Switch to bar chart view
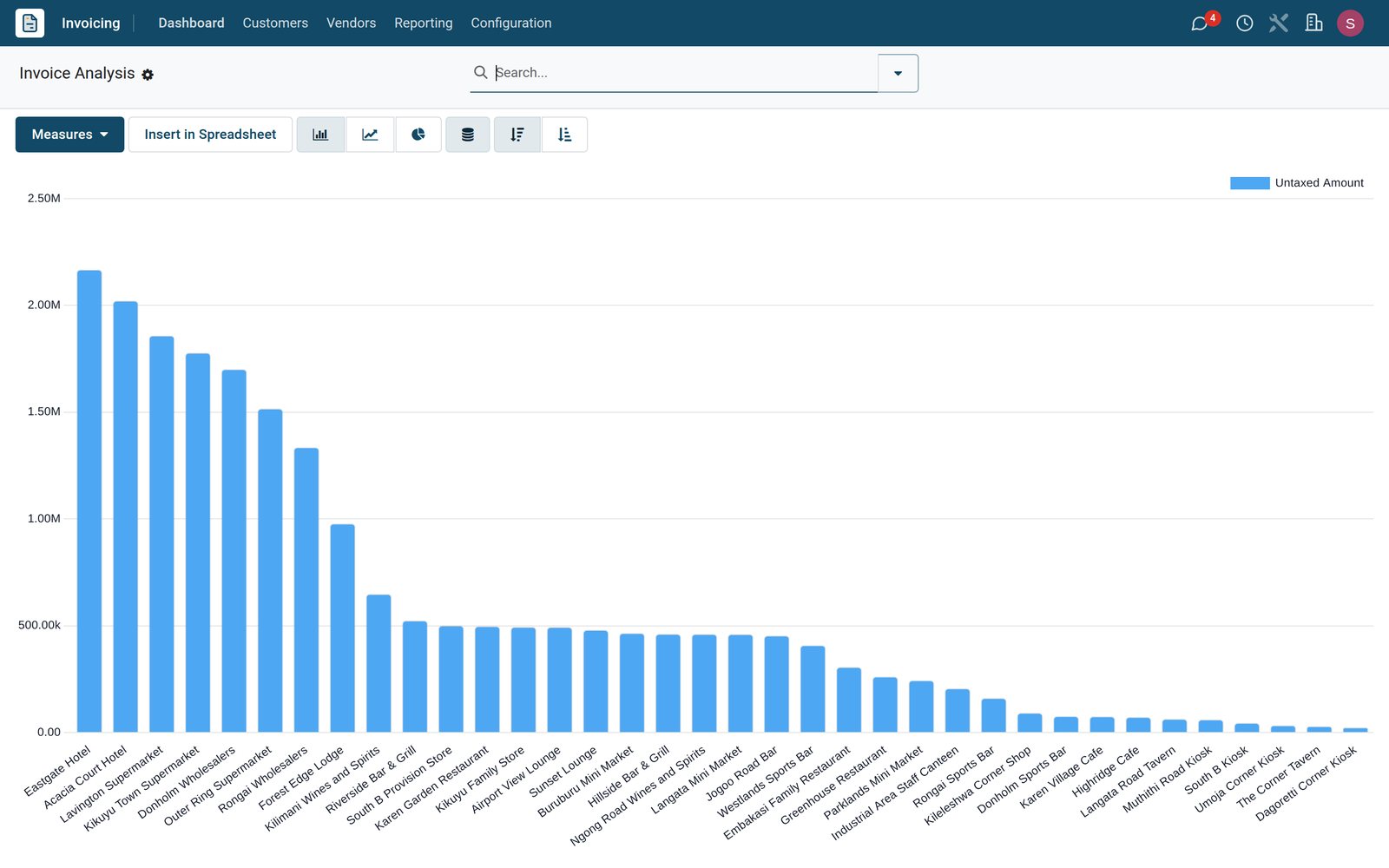The image size is (1389, 868). 320,135
